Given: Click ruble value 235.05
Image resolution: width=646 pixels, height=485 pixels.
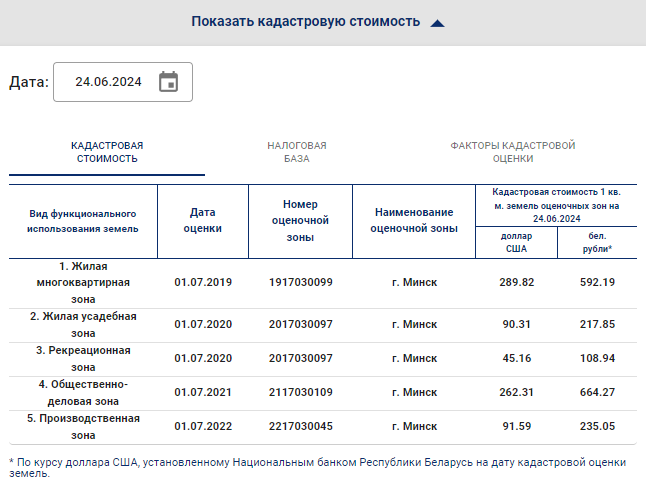Looking at the screenshot, I should point(597,426).
